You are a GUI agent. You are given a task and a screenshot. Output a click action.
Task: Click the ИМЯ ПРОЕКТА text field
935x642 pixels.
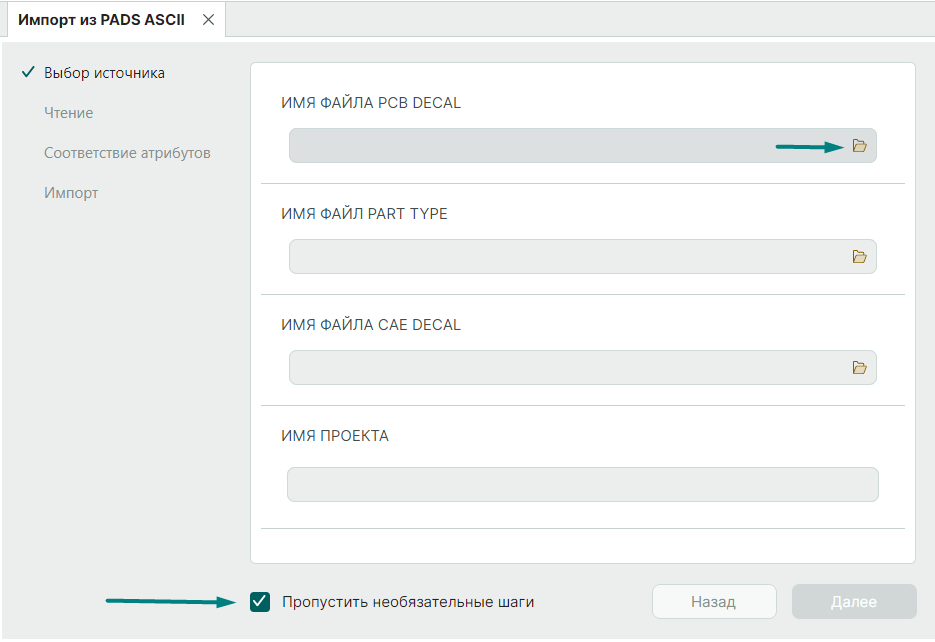point(582,485)
